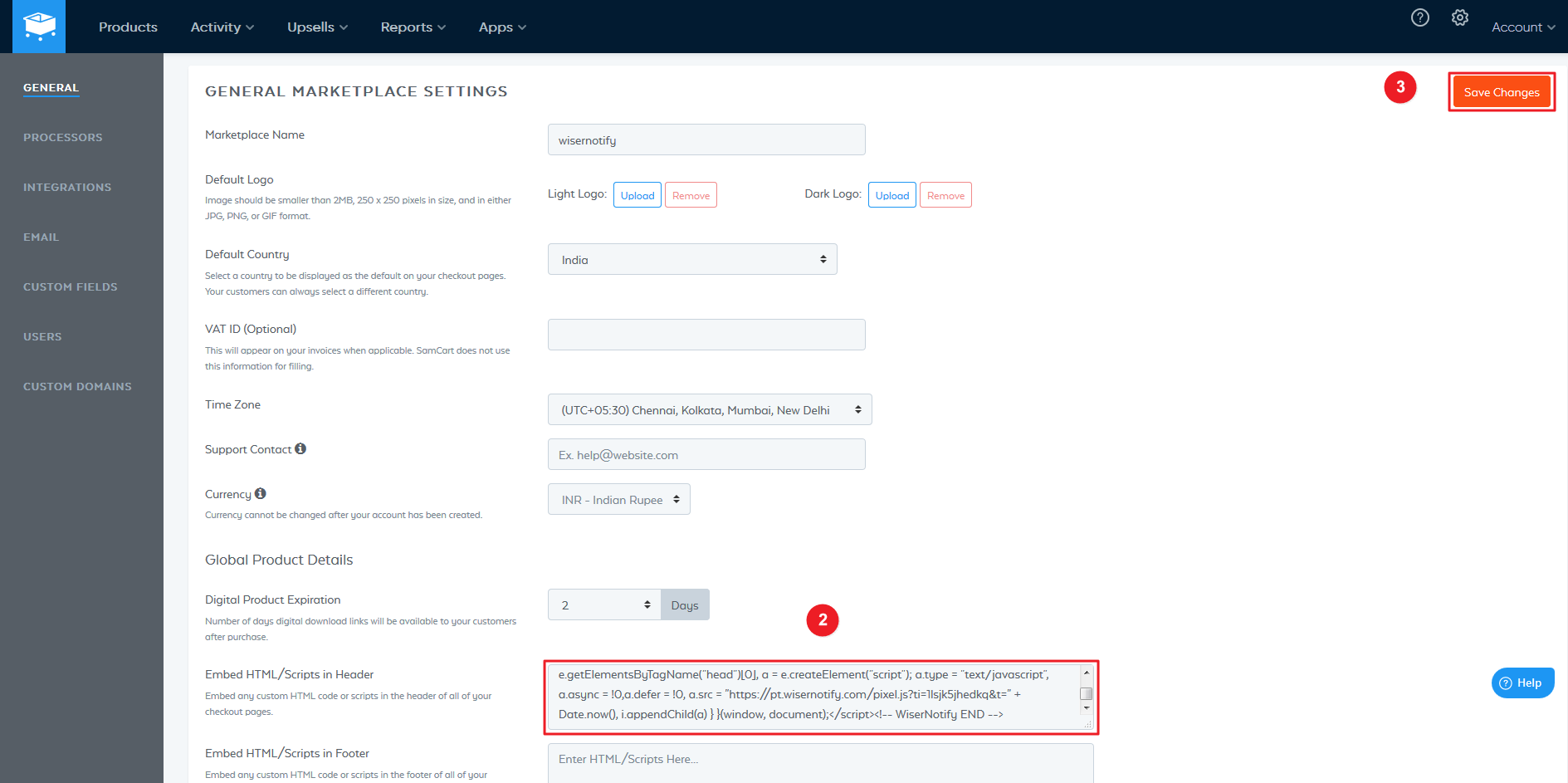Screen dimensions: 1568x783
Task: Expand the Default Country dropdown
Action: [x=691, y=259]
